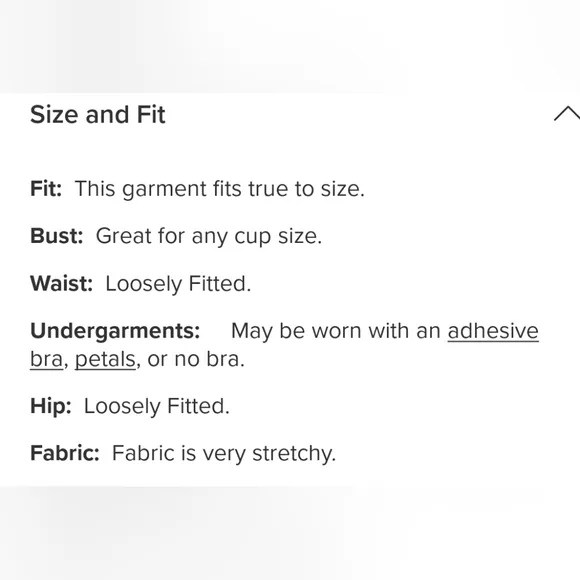Select the bold Undergarments: label

115,331
